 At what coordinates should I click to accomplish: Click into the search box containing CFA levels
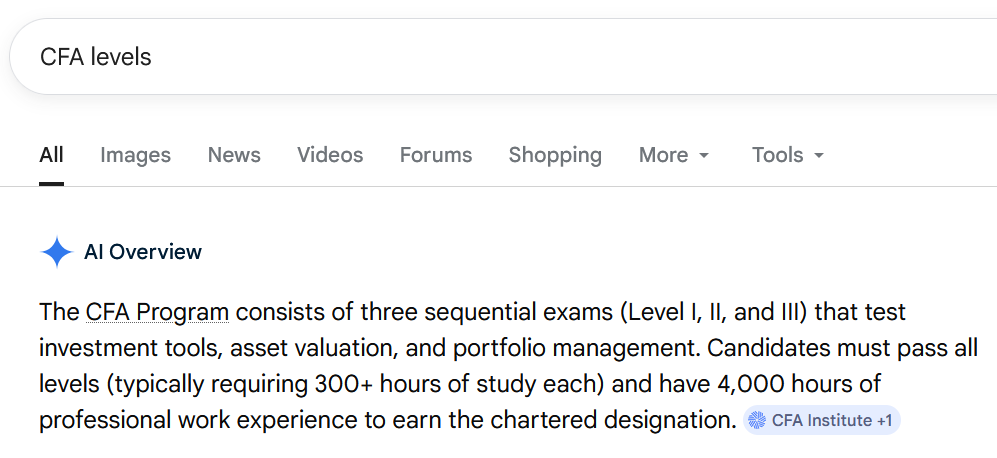(400, 57)
